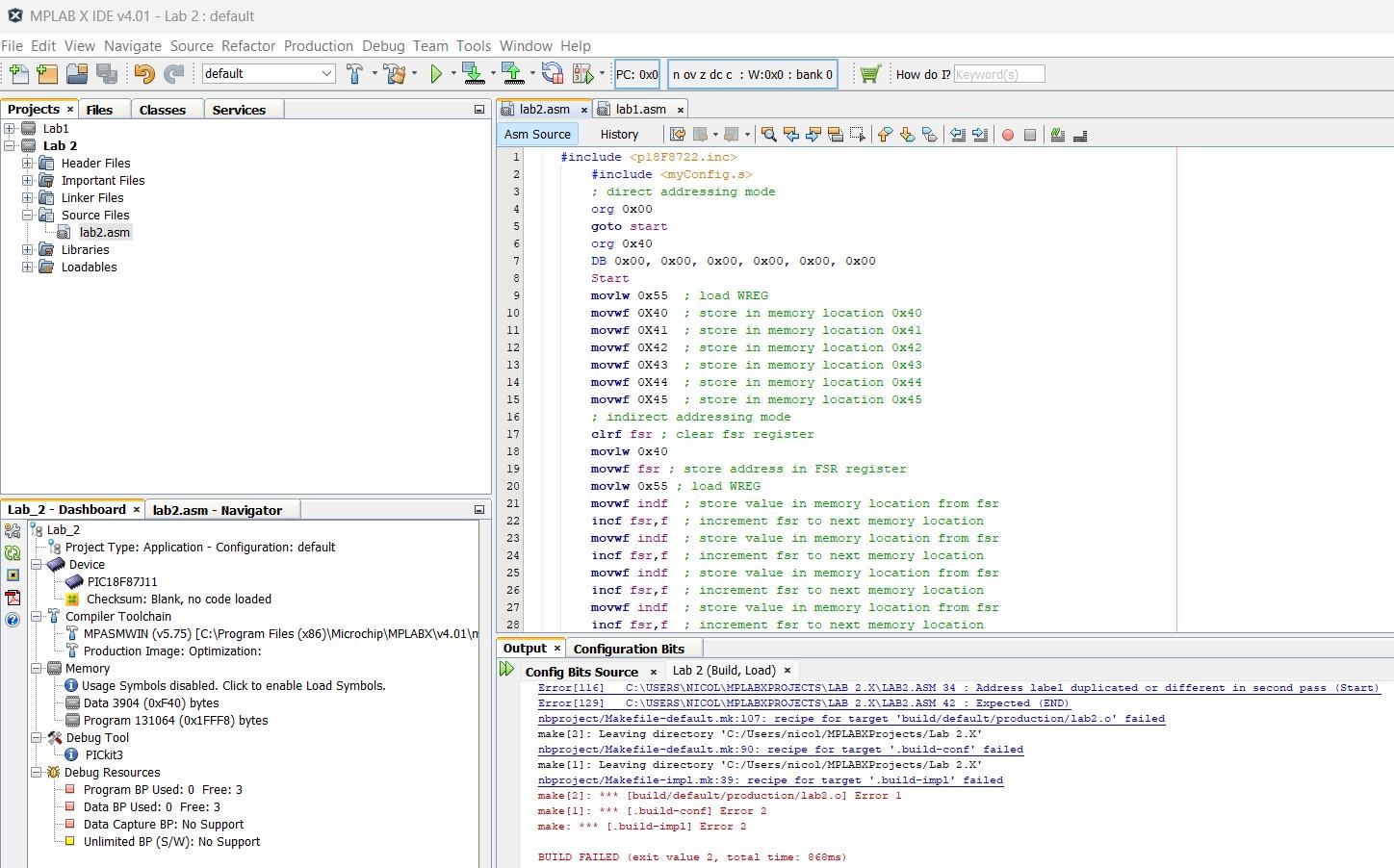Click the Find Selection magnifier icon
The height and width of the screenshot is (868, 1394).
coord(769,134)
